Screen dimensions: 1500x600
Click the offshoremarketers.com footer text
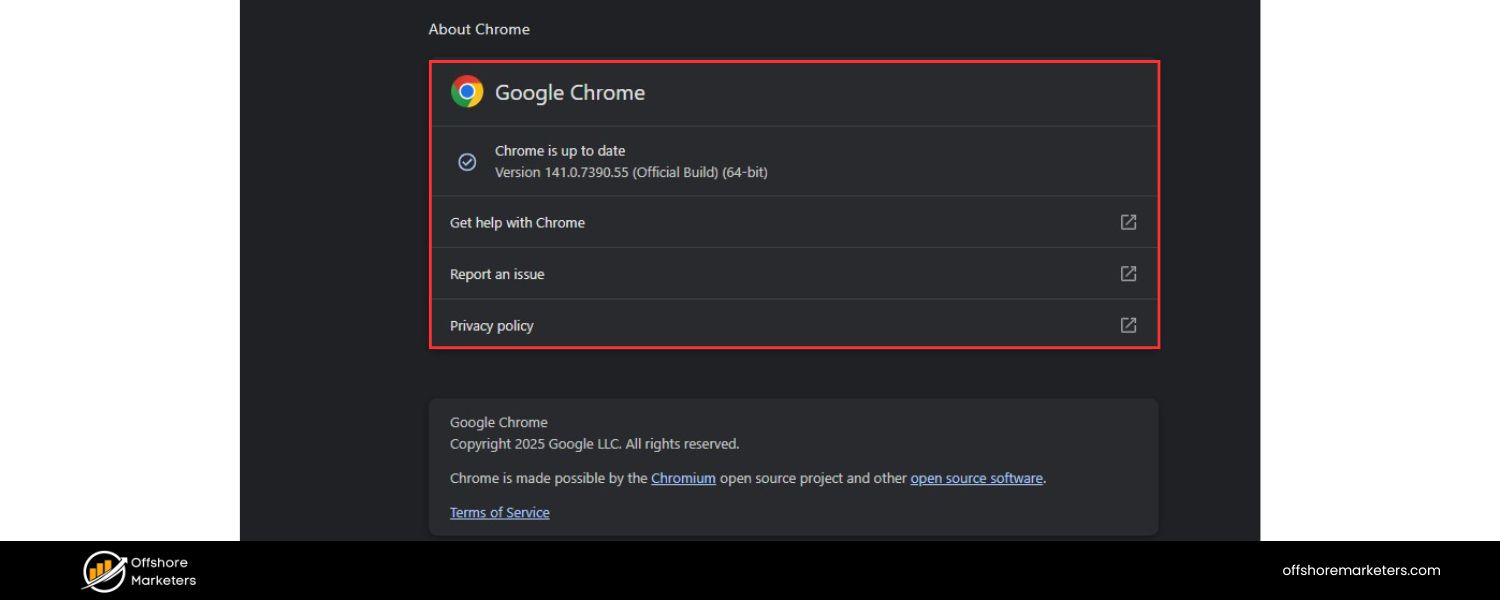1361,570
